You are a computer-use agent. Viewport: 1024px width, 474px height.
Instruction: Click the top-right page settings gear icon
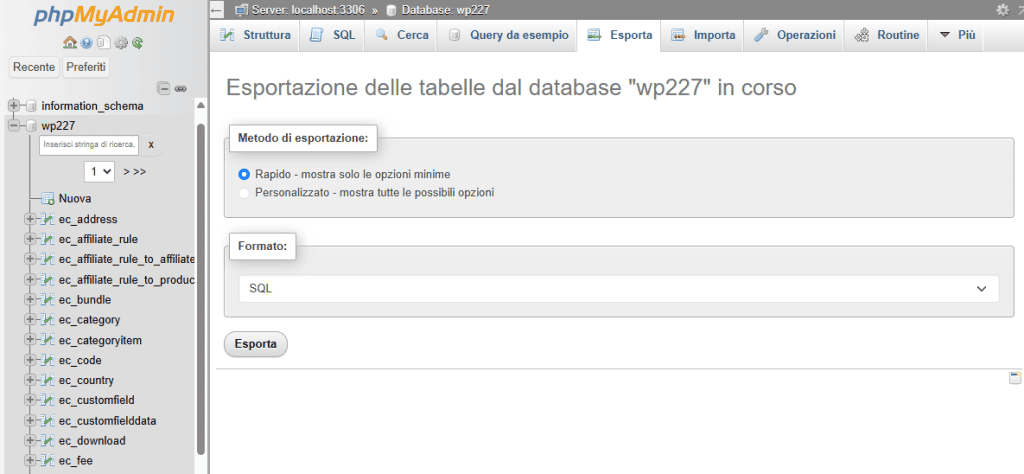1002,10
